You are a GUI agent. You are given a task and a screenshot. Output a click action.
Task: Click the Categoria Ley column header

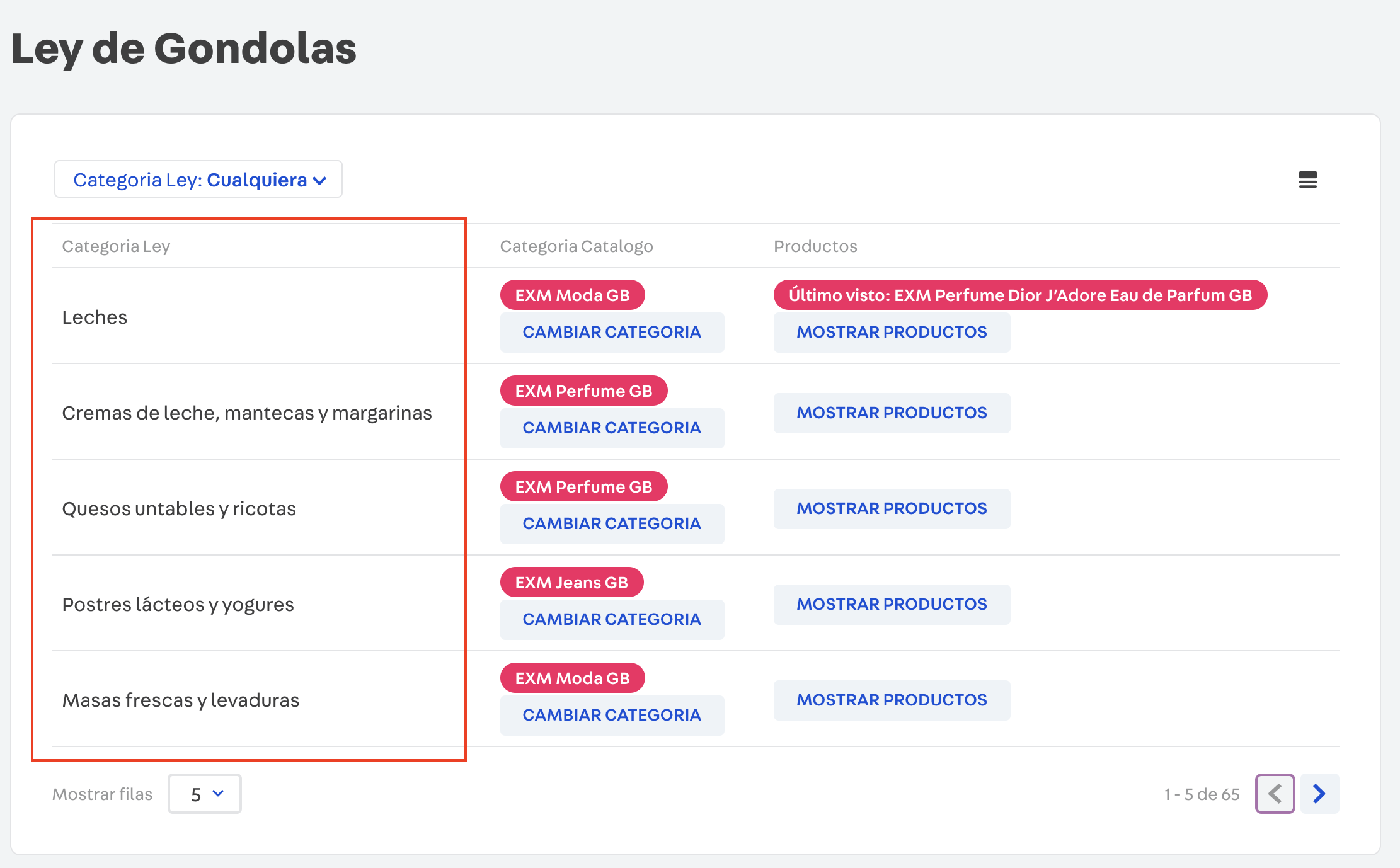tap(116, 246)
